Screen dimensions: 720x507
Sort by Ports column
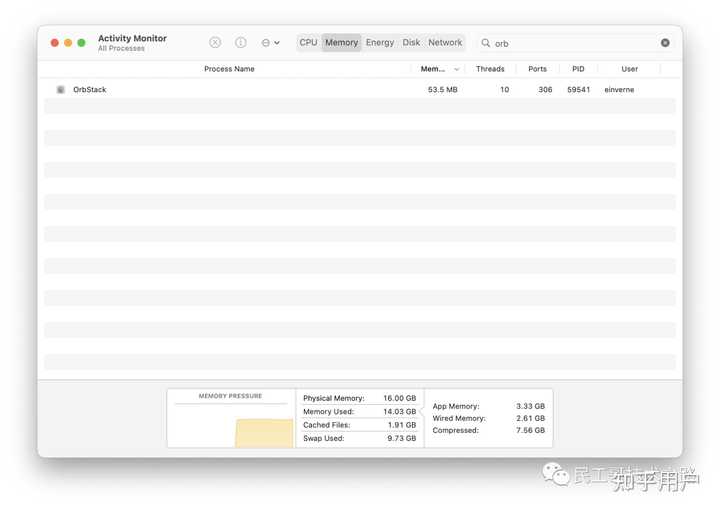[537, 69]
